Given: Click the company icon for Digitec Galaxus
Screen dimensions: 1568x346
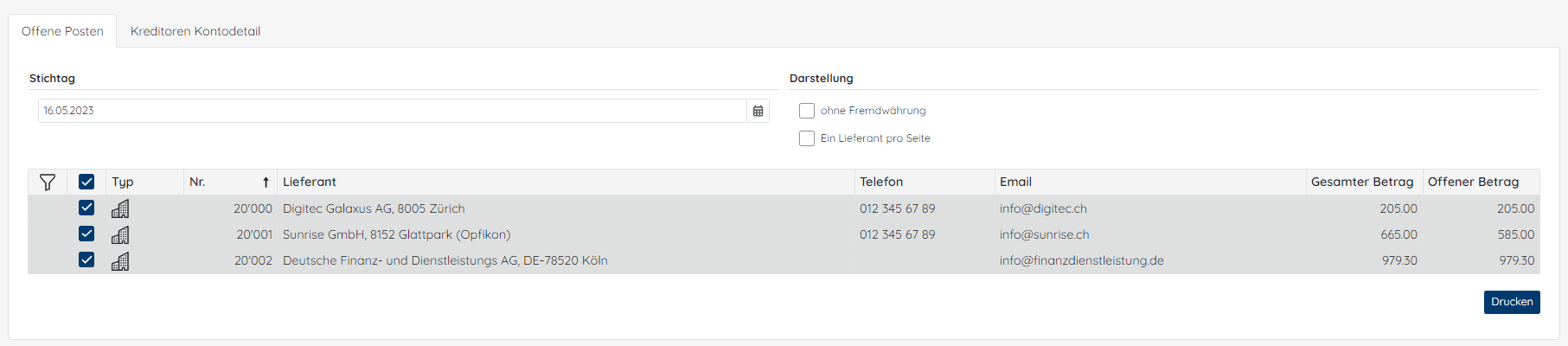Looking at the screenshot, I should (120, 208).
